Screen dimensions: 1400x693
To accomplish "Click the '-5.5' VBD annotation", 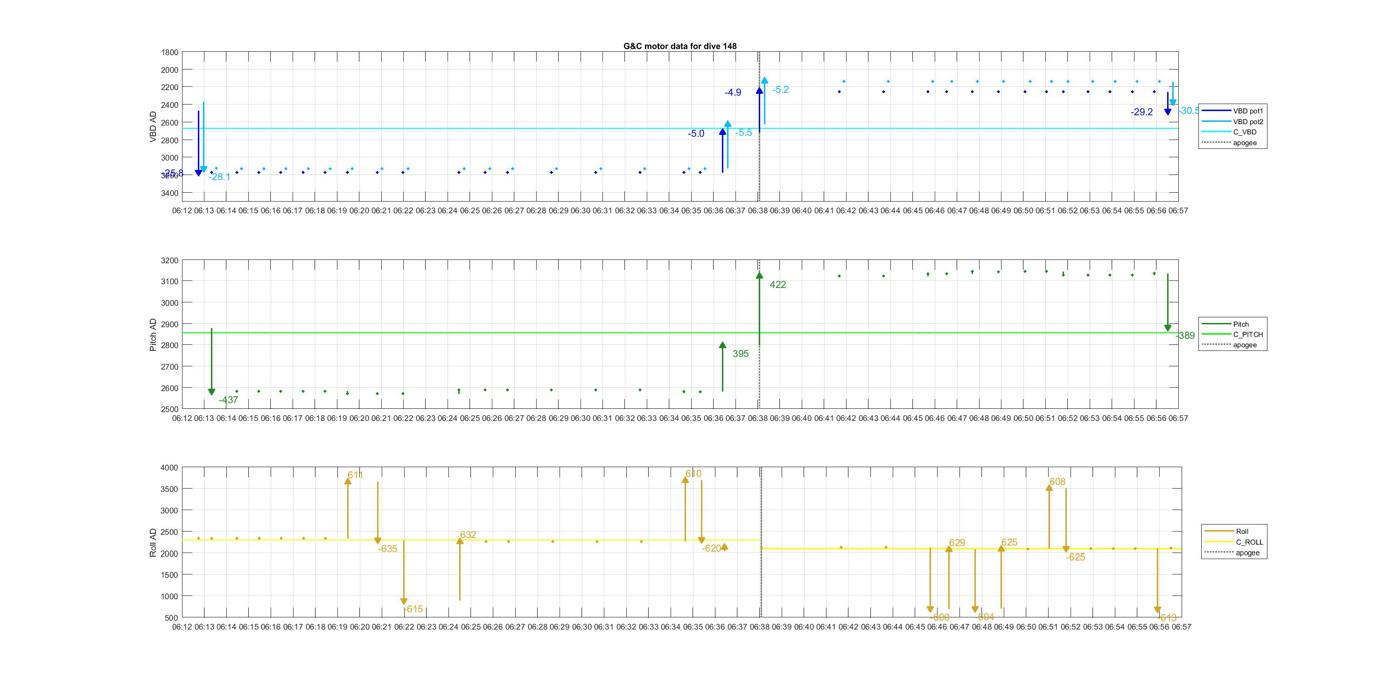I will pyautogui.click(x=743, y=133).
